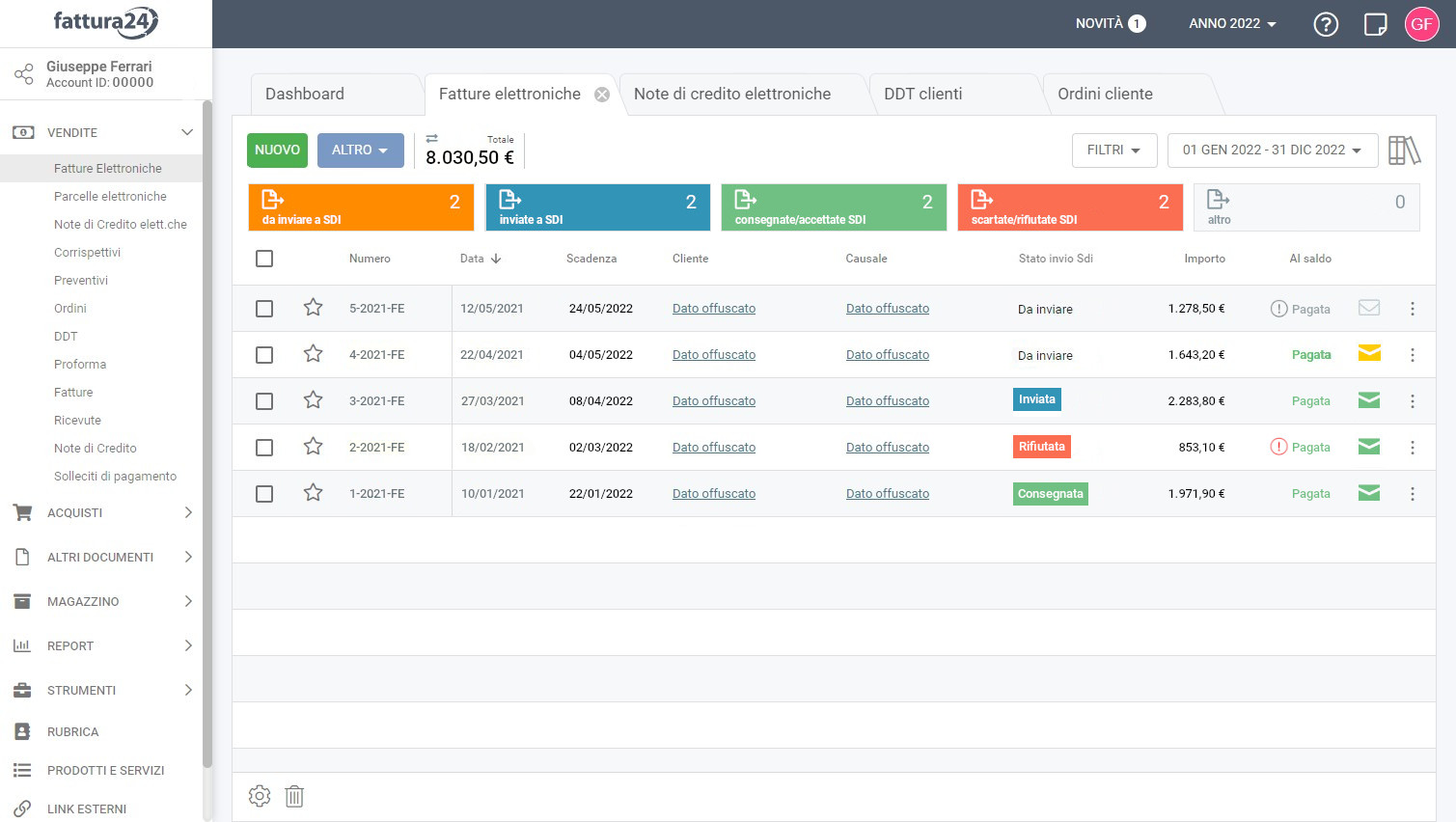Click the green NUOVO button

tap(277, 151)
